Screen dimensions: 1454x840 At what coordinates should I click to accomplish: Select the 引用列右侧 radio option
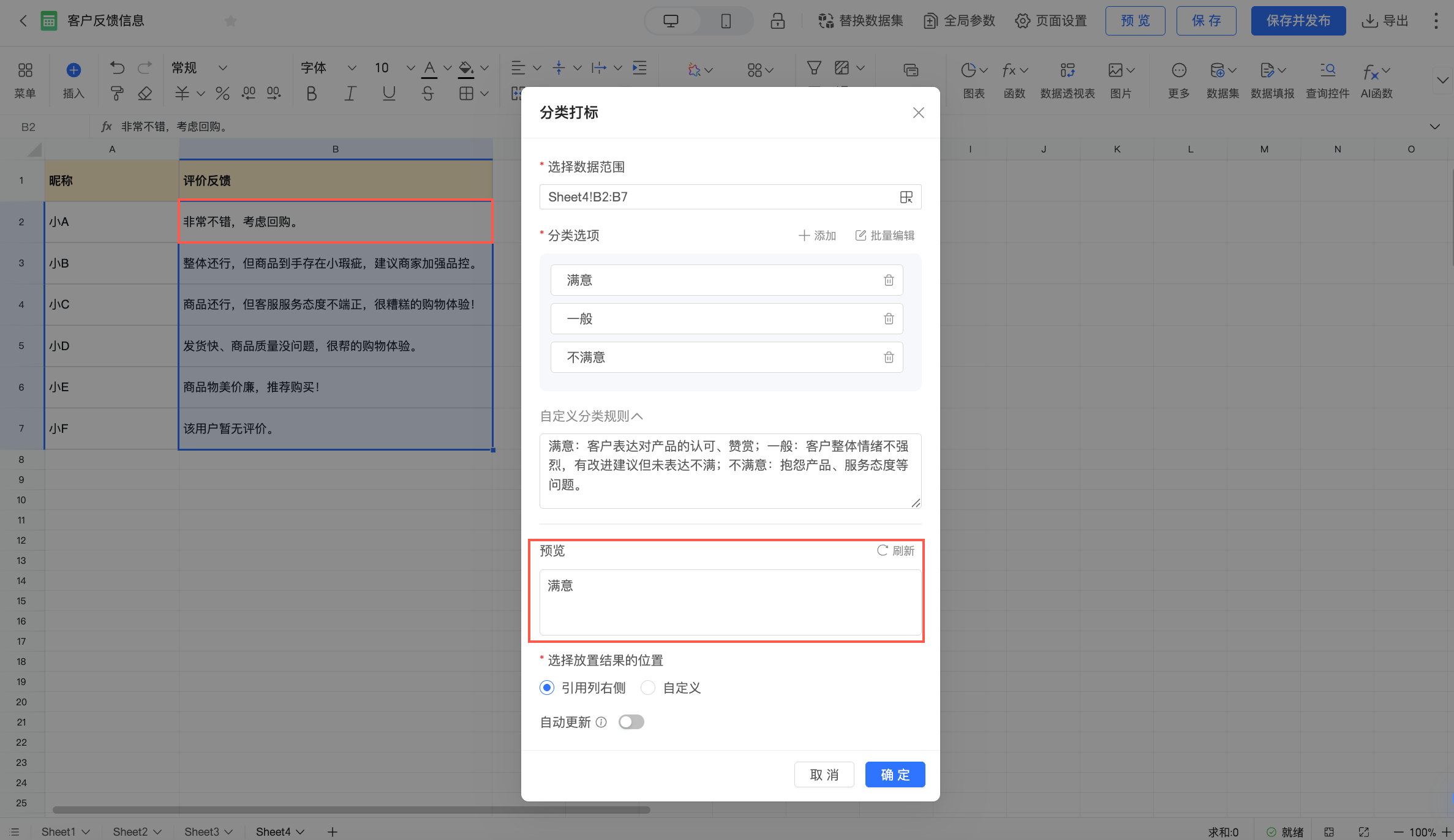click(547, 688)
